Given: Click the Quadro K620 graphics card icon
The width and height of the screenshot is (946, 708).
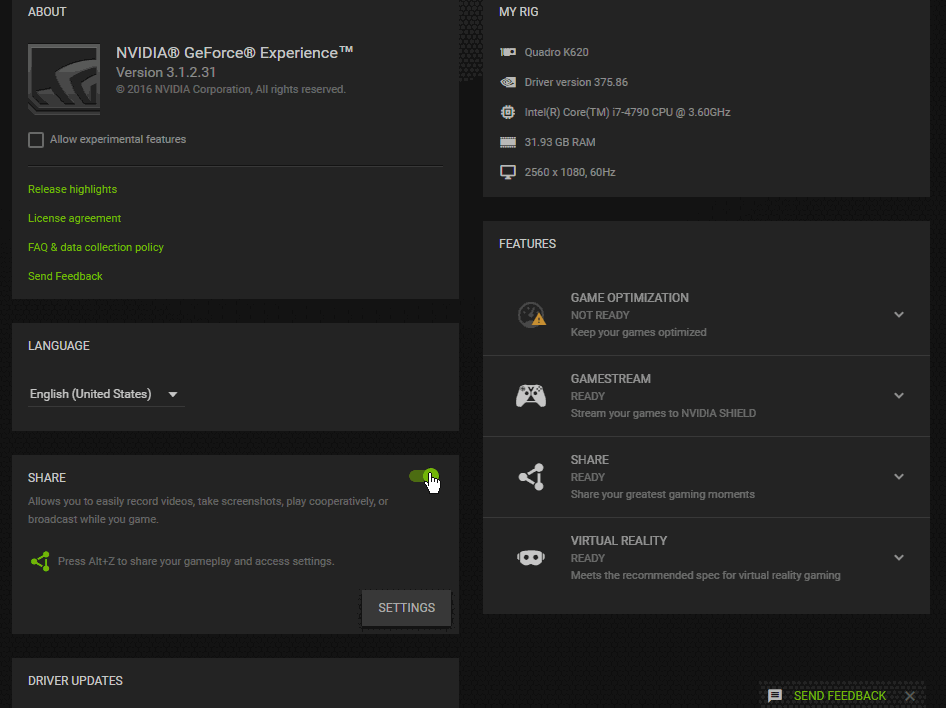Looking at the screenshot, I should point(508,52).
